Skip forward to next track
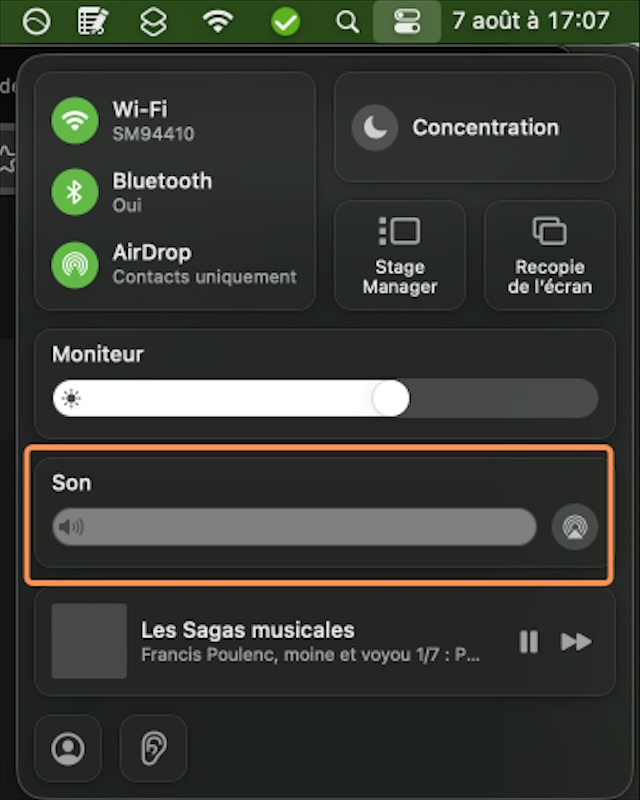 click(576, 642)
